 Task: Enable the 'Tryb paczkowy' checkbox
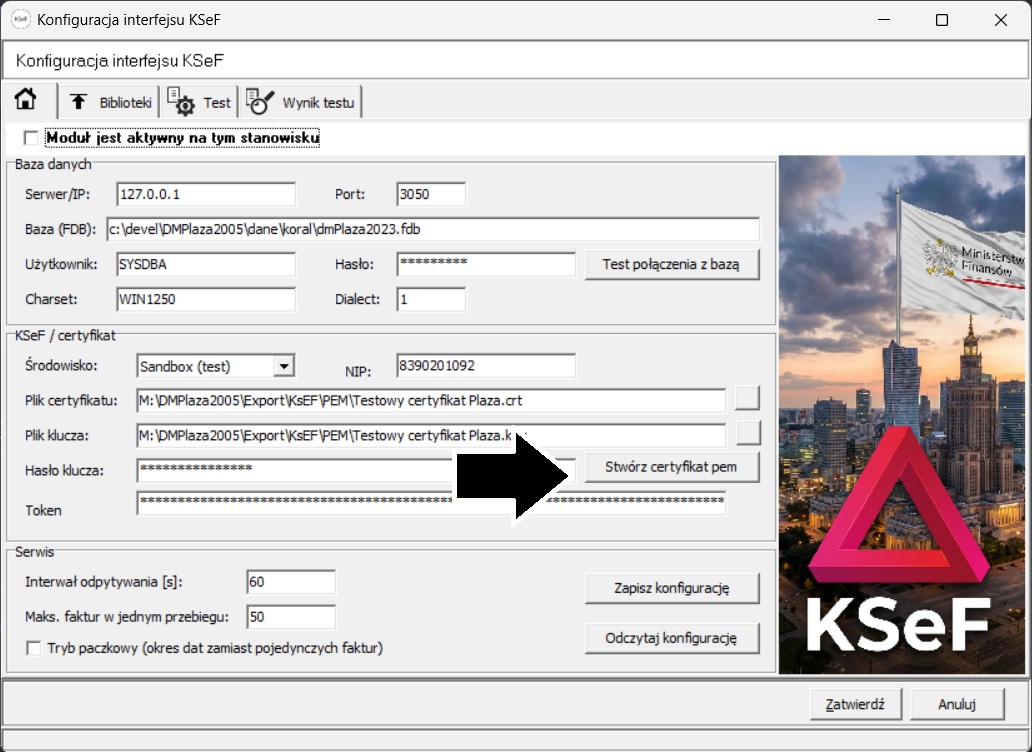(33, 648)
